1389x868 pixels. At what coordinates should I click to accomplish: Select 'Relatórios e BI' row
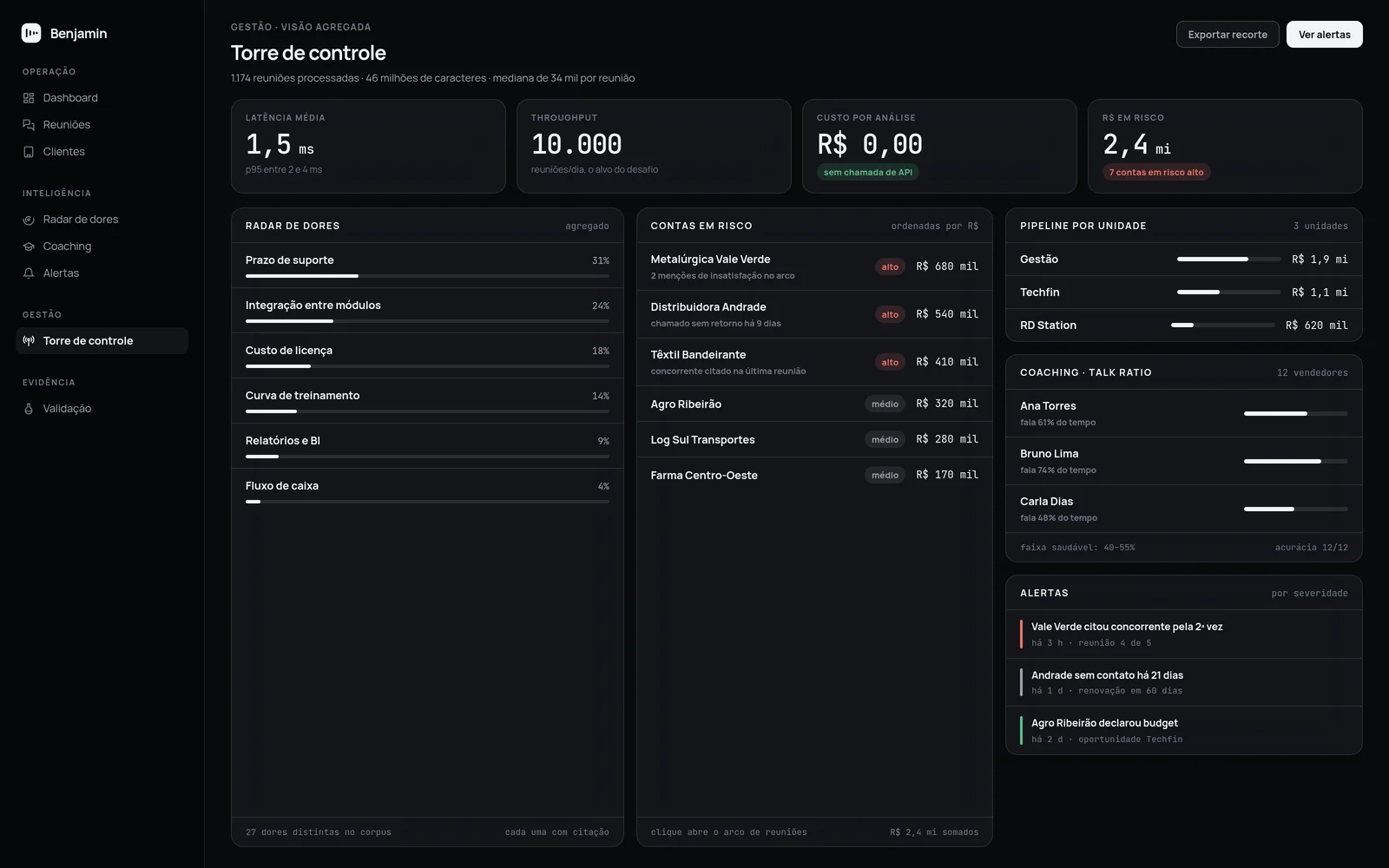pyautogui.click(x=427, y=446)
